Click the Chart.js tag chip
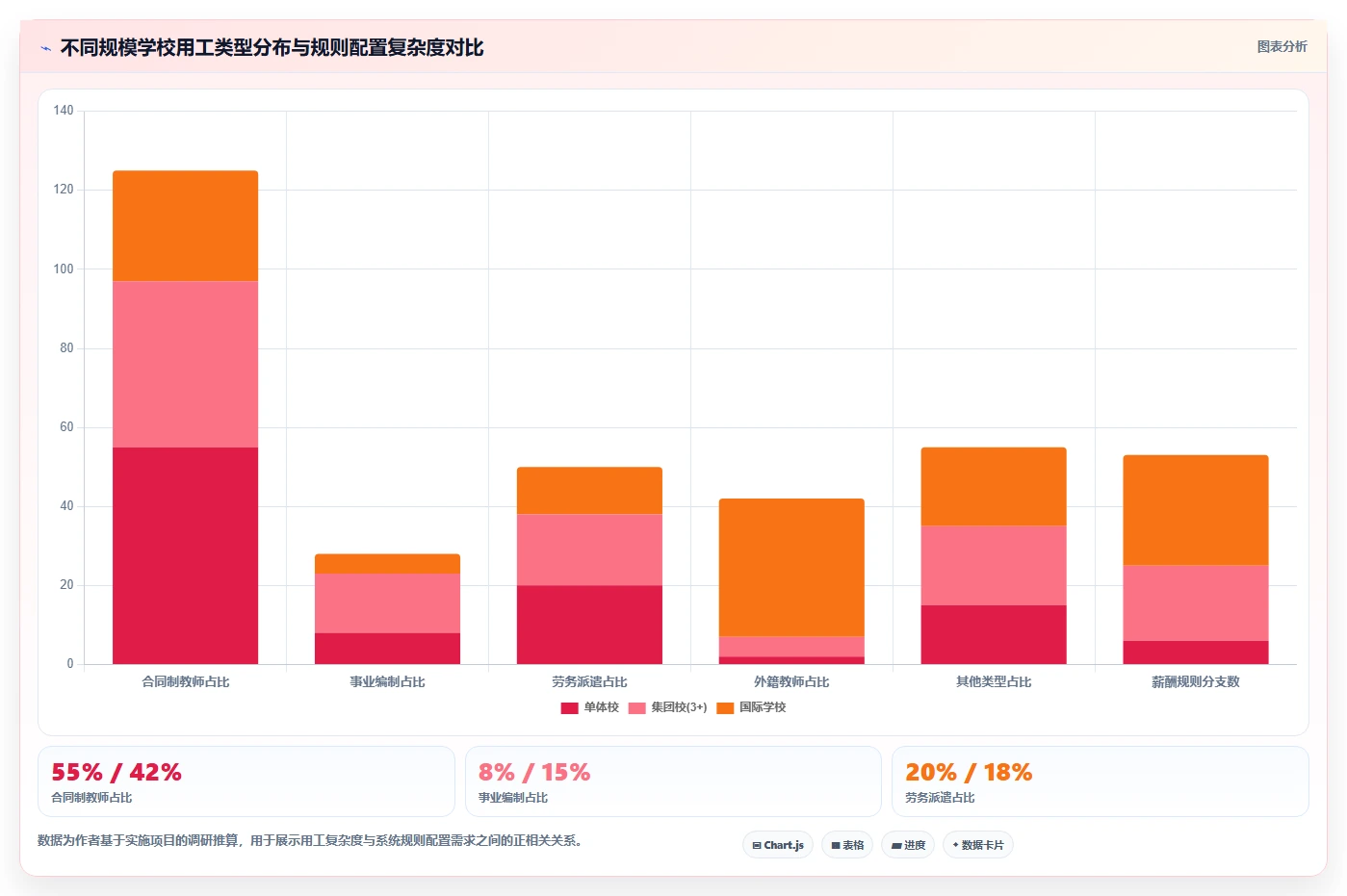 778,845
